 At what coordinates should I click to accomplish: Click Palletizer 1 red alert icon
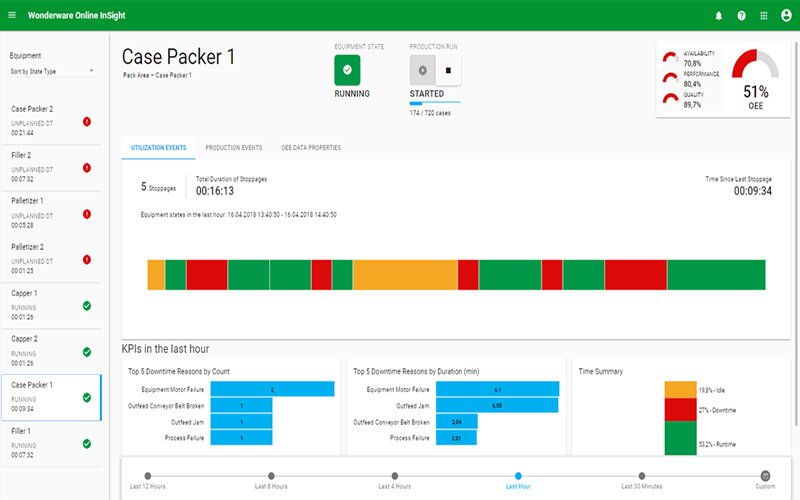87,214
